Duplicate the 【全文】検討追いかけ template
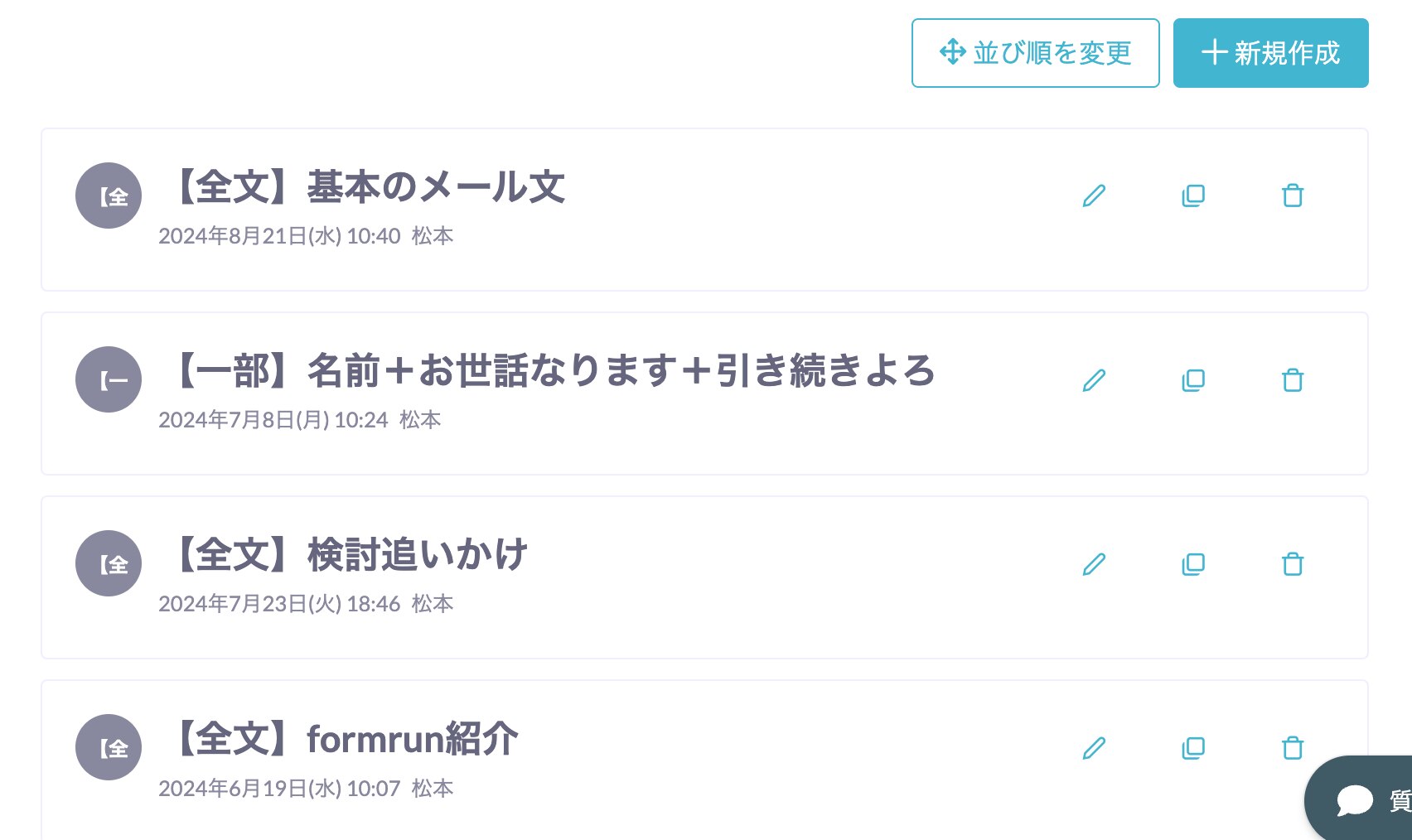The height and width of the screenshot is (840, 1412). [1193, 564]
